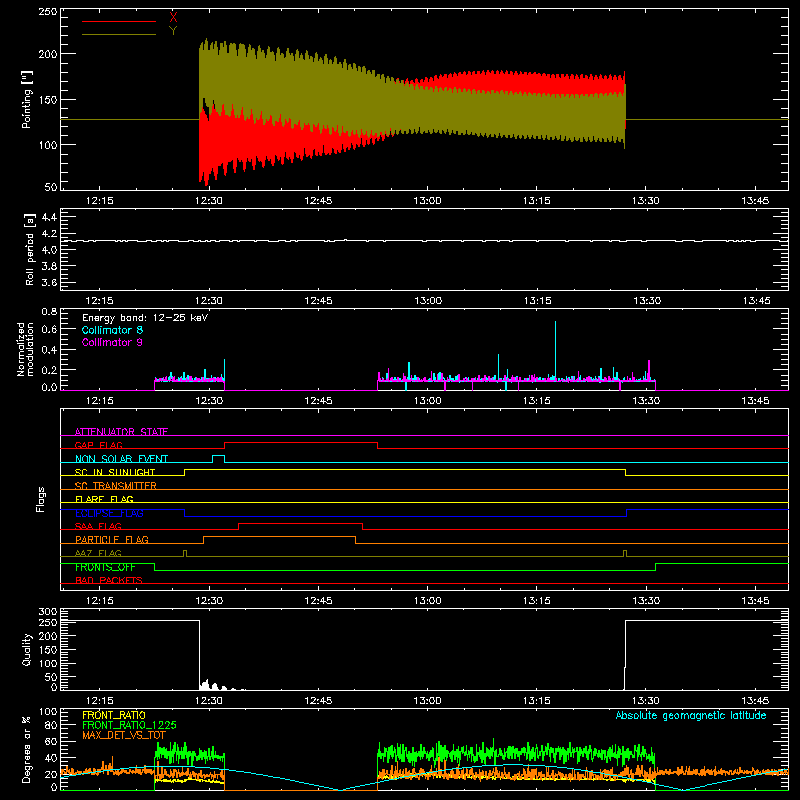This screenshot has height=800, width=800.
Task: Click the 'Energy band: 12-25 keV' text
Action: [145, 318]
